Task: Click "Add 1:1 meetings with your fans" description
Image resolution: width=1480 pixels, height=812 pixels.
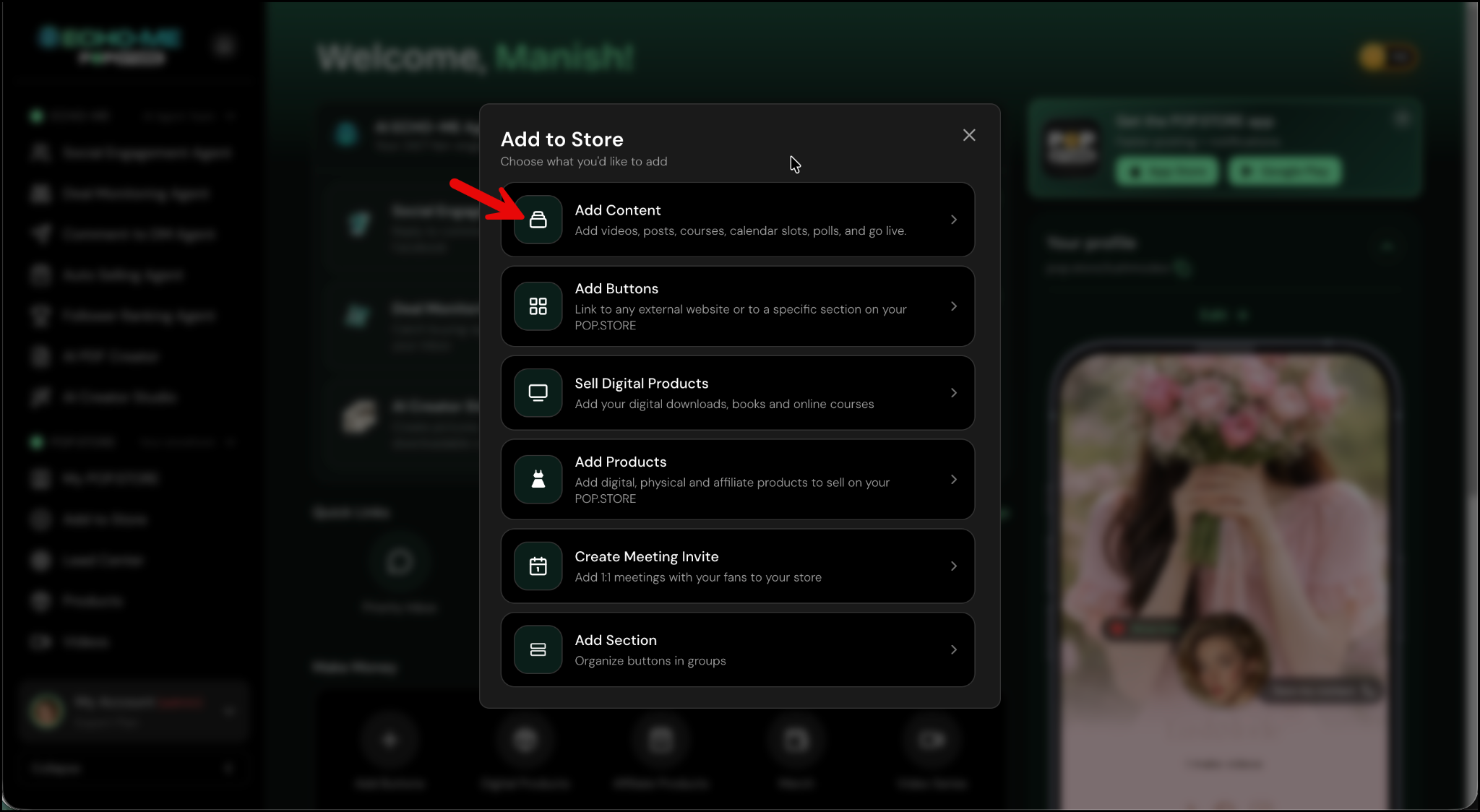Action: tap(698, 578)
